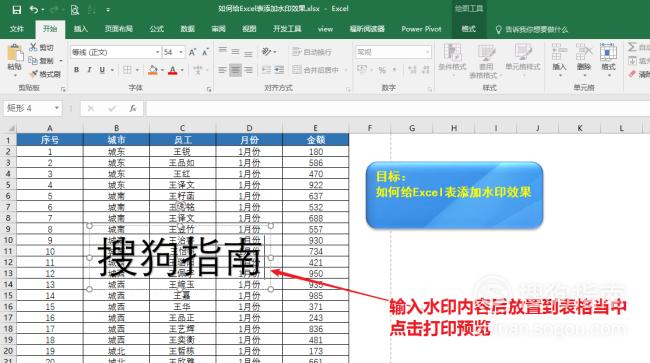Align text left

[x=223, y=70]
